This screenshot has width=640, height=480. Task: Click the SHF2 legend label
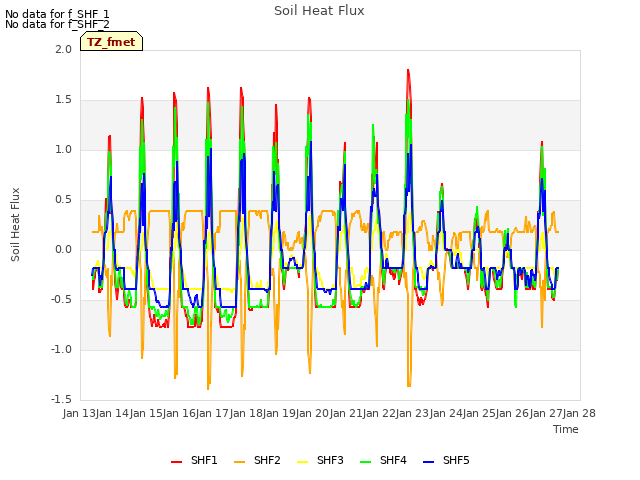[267, 460]
